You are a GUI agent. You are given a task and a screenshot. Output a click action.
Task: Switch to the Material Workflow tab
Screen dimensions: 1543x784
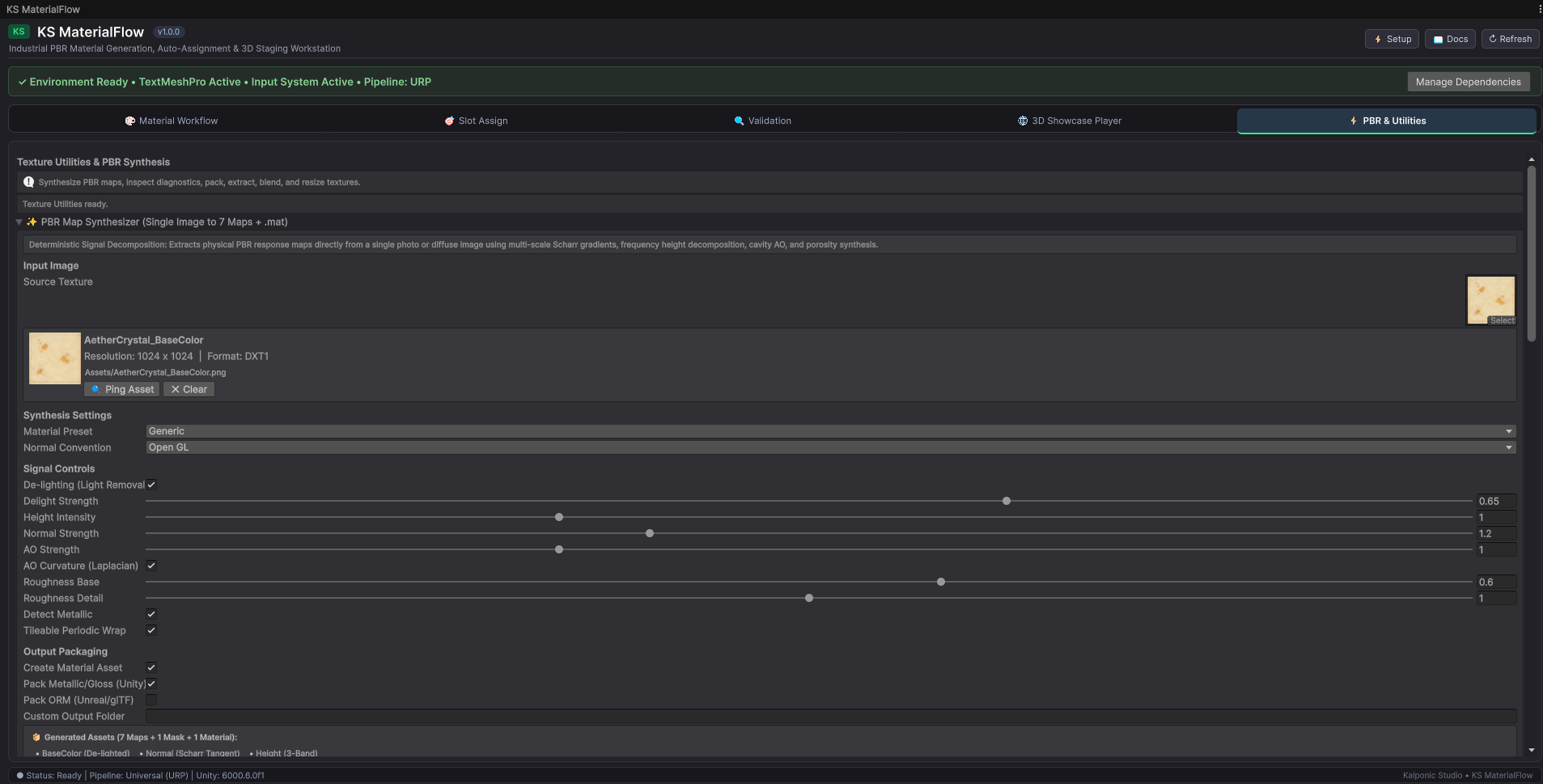pos(171,121)
